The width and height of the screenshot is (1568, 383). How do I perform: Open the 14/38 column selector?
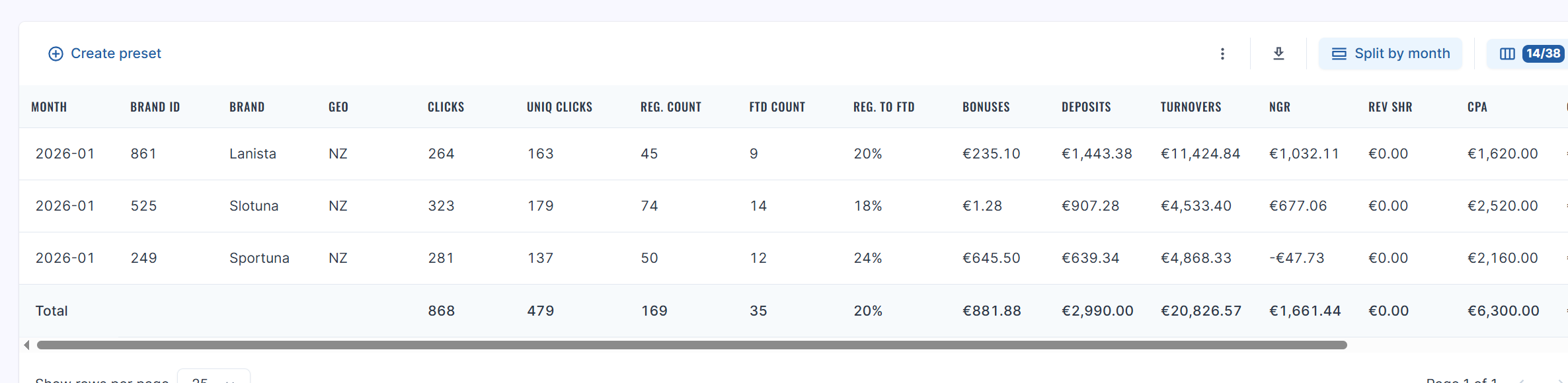(1543, 53)
